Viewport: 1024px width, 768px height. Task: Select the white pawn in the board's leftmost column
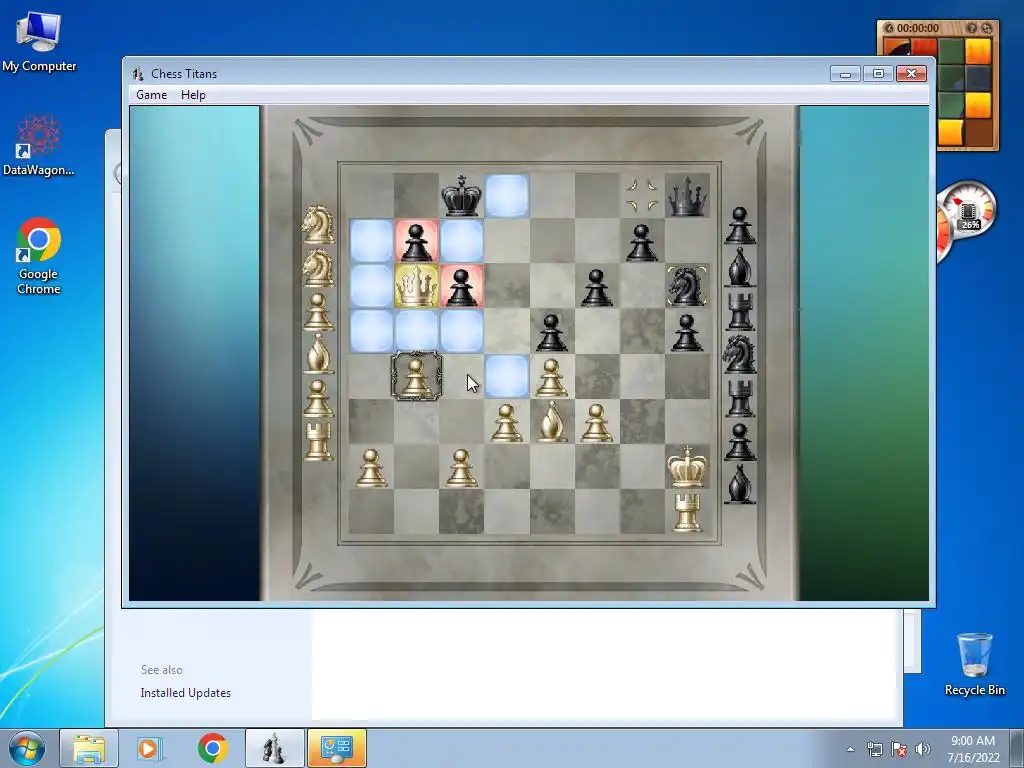(x=371, y=467)
